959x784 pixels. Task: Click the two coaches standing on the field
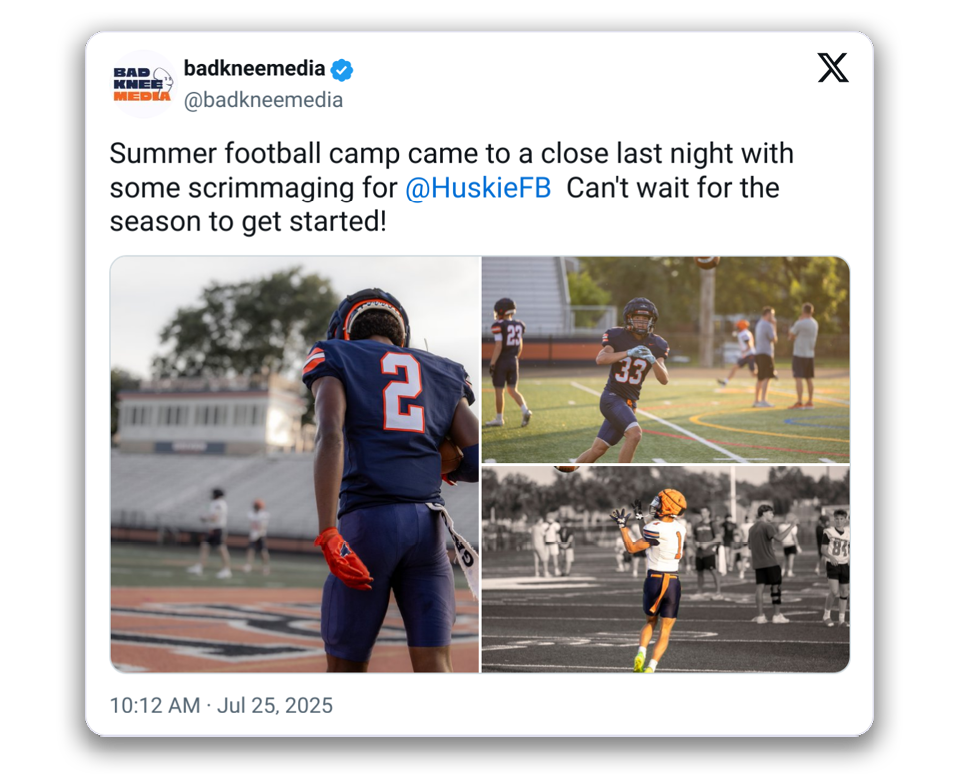point(785,355)
